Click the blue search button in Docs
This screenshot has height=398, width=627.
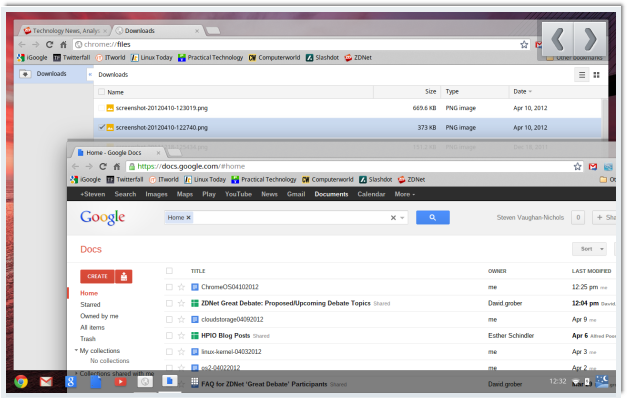433,218
